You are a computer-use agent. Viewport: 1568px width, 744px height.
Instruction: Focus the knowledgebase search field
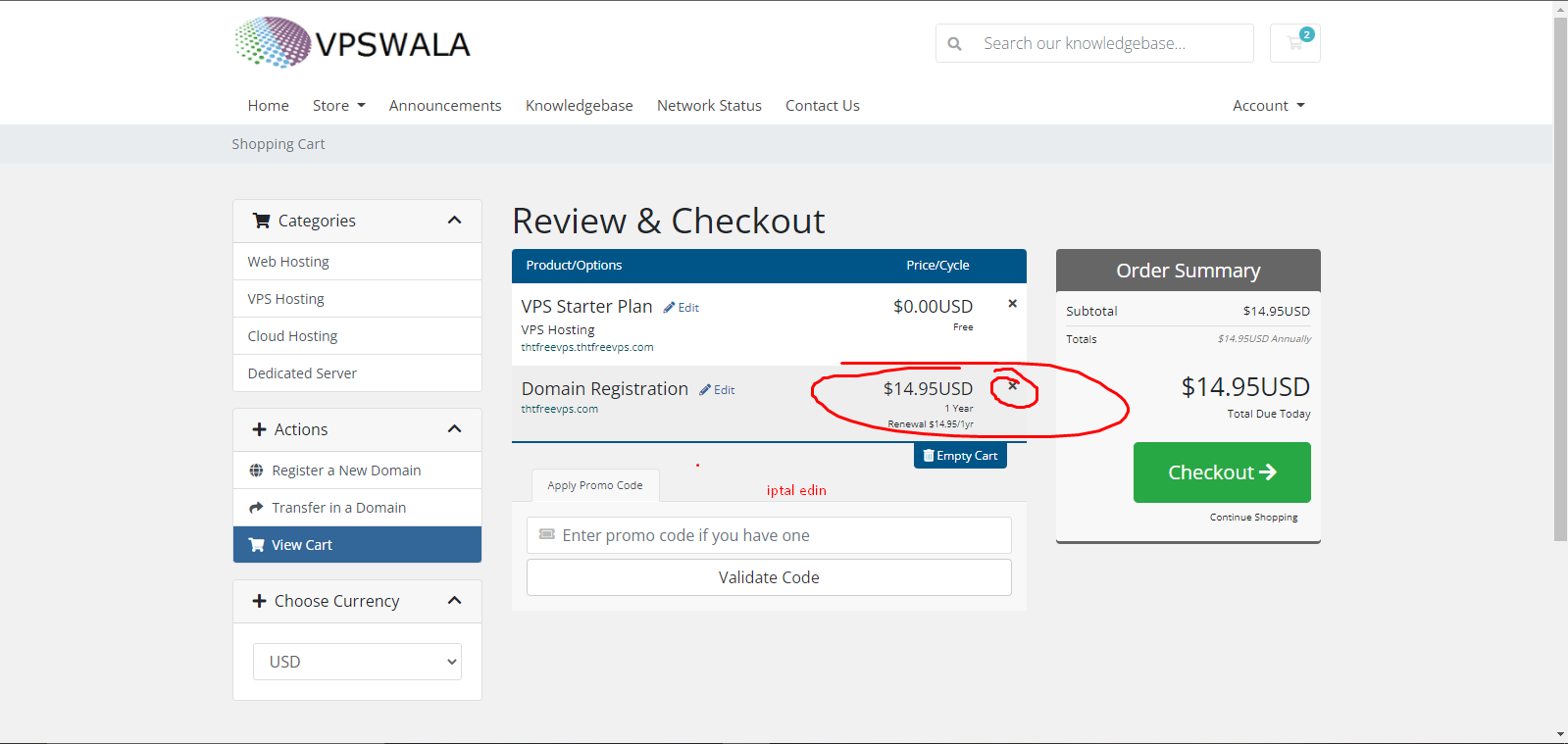coord(1112,43)
